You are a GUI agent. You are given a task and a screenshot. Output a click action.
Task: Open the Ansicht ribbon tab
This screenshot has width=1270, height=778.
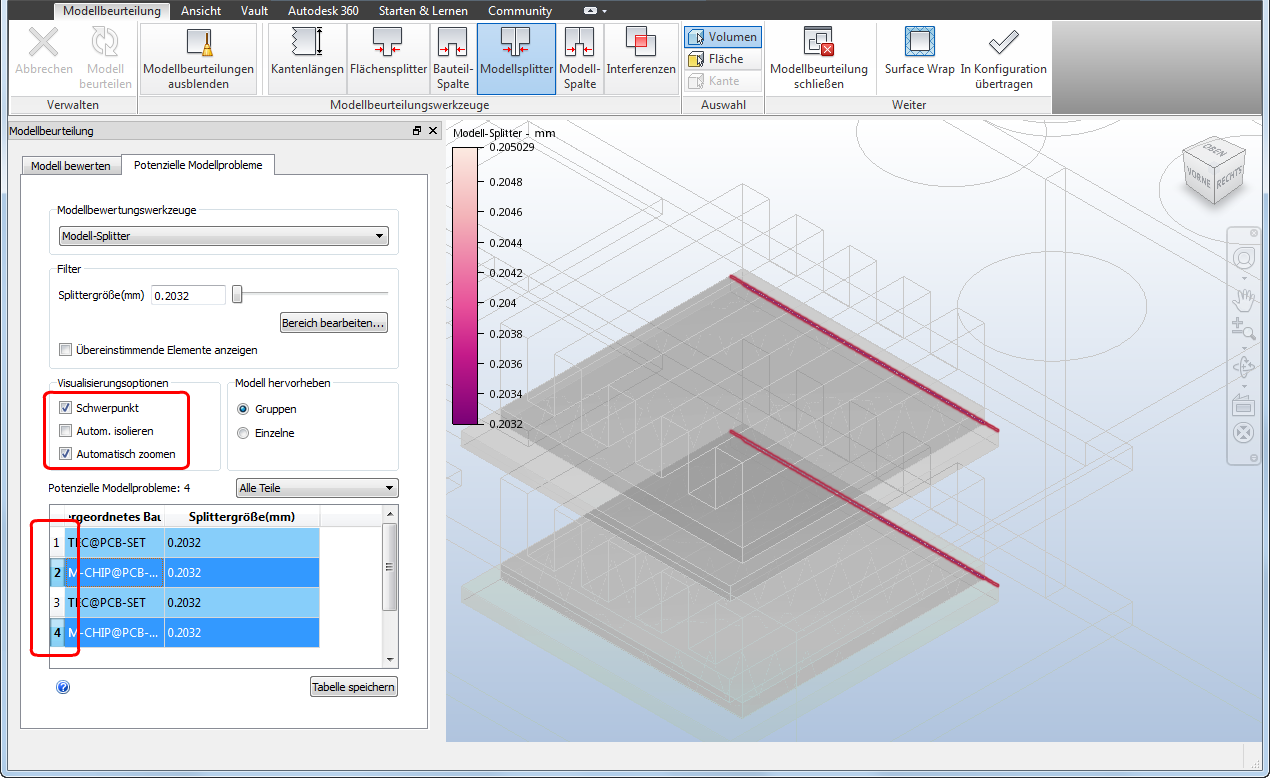(x=201, y=11)
